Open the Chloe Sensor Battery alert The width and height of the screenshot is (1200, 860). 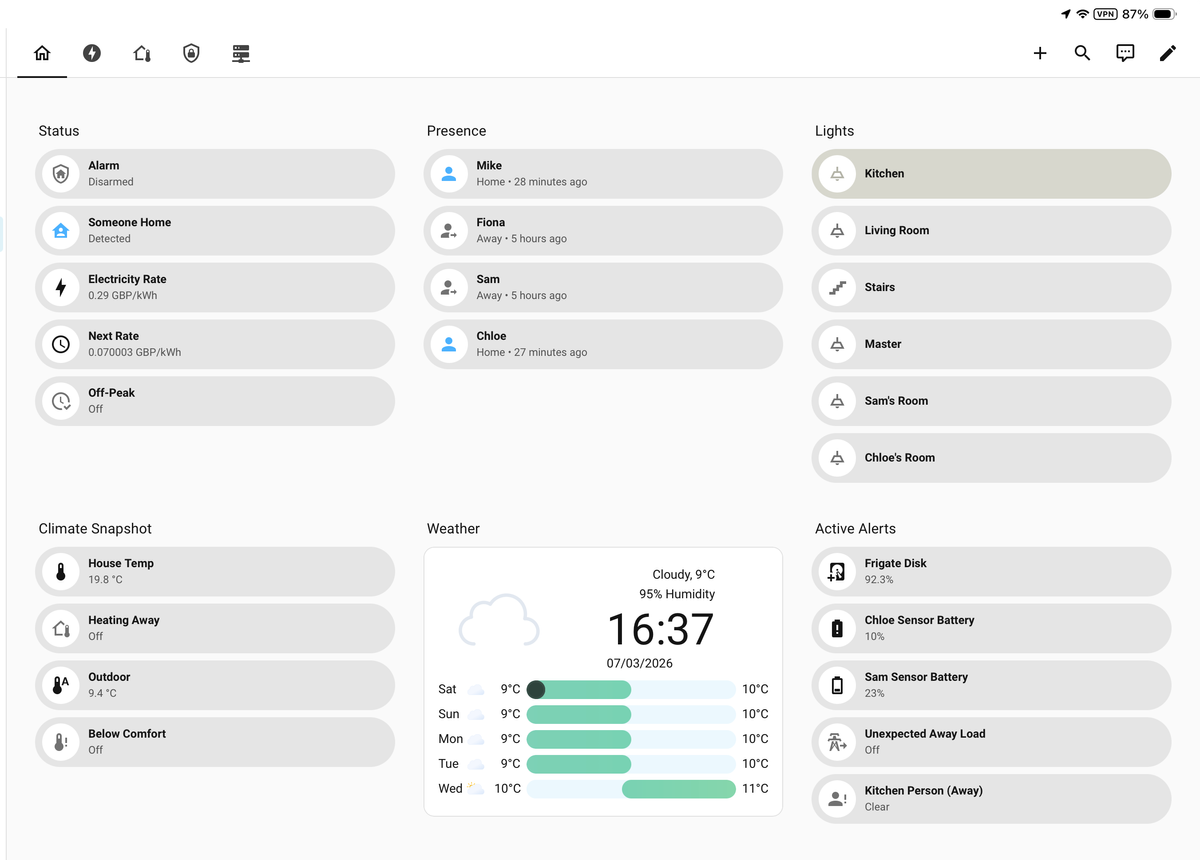tap(990, 627)
